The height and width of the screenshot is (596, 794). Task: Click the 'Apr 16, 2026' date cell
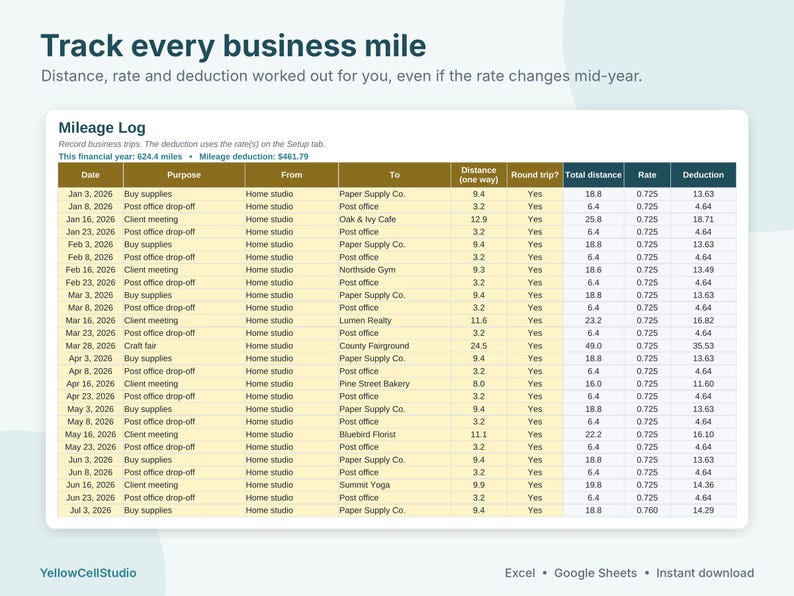[91, 384]
